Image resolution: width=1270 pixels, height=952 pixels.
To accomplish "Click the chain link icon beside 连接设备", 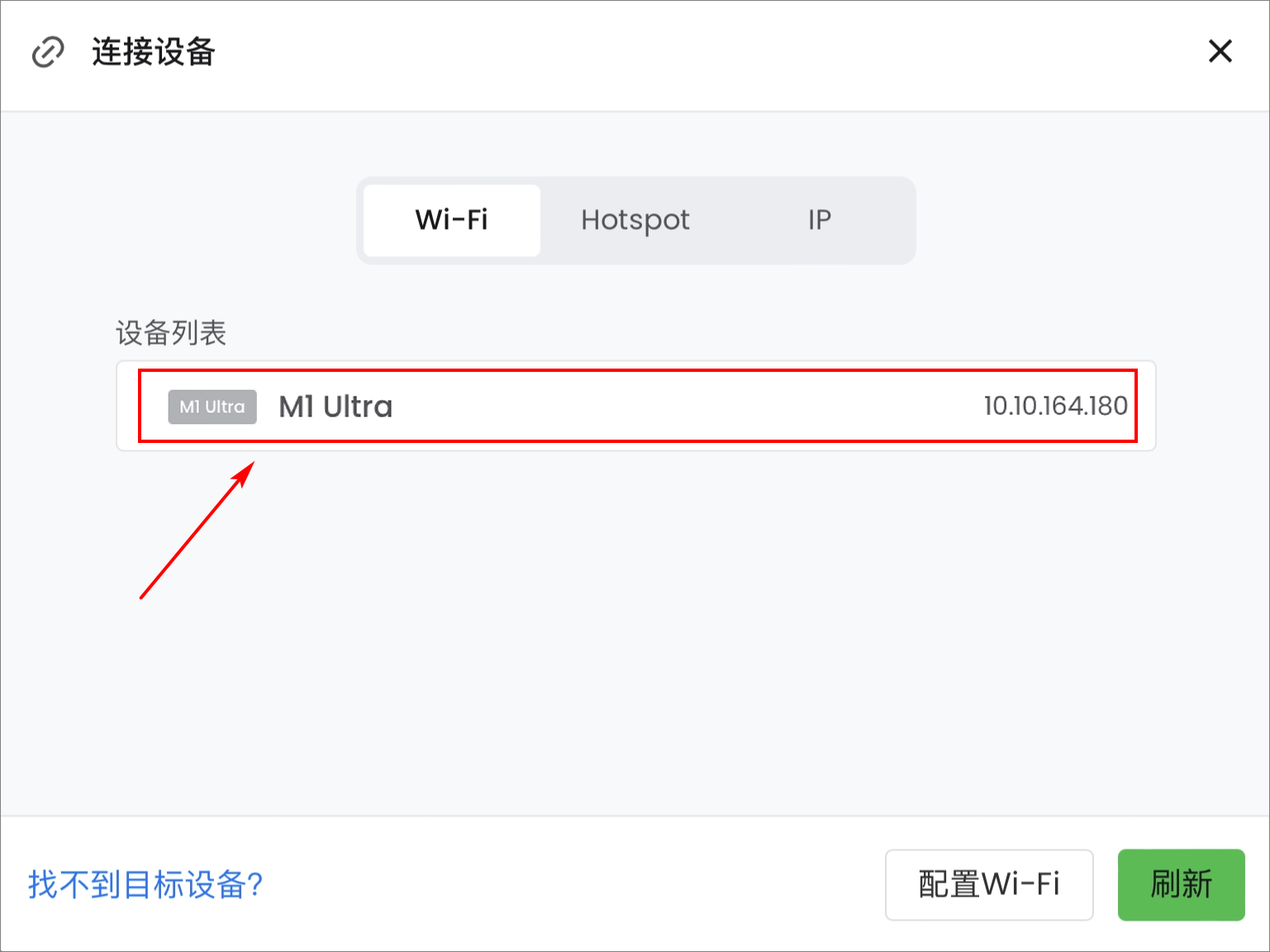I will [48, 52].
